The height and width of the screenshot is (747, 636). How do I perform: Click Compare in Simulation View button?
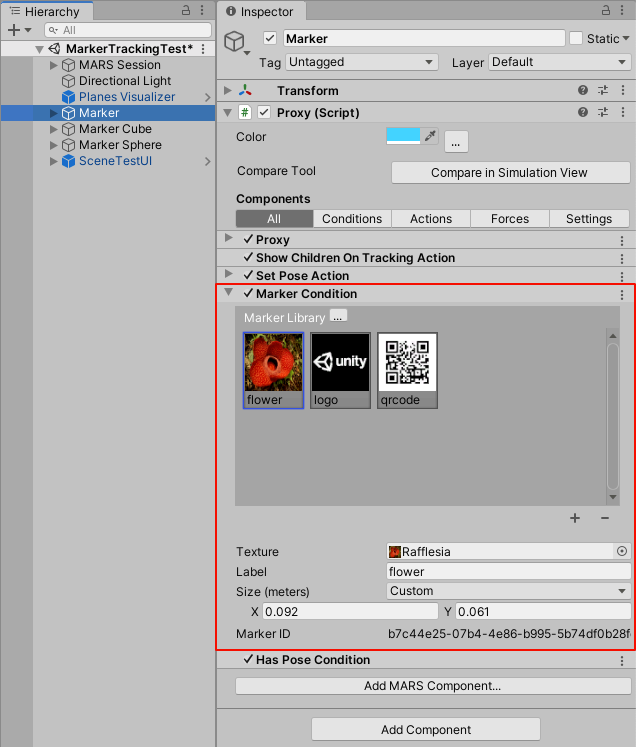[509, 173]
